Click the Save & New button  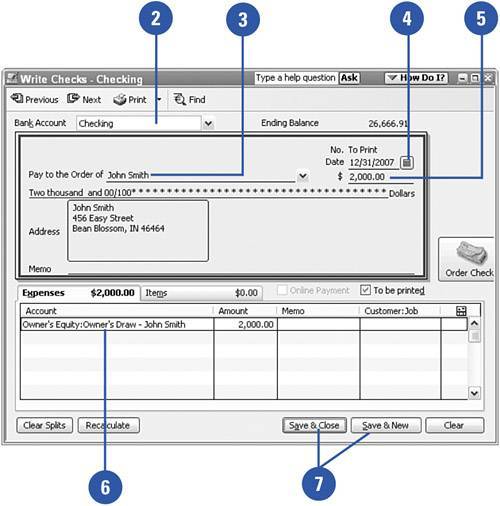385,425
